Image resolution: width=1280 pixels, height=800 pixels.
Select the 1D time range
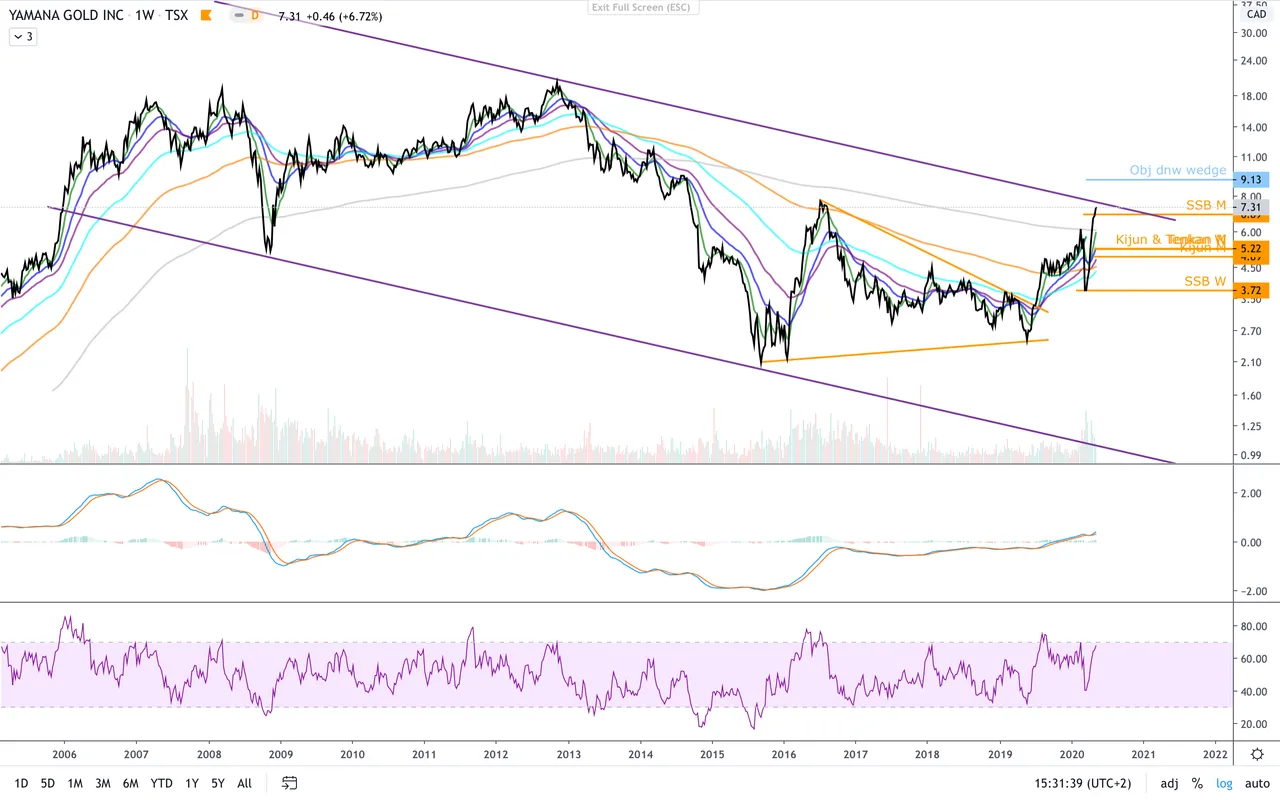click(x=21, y=783)
